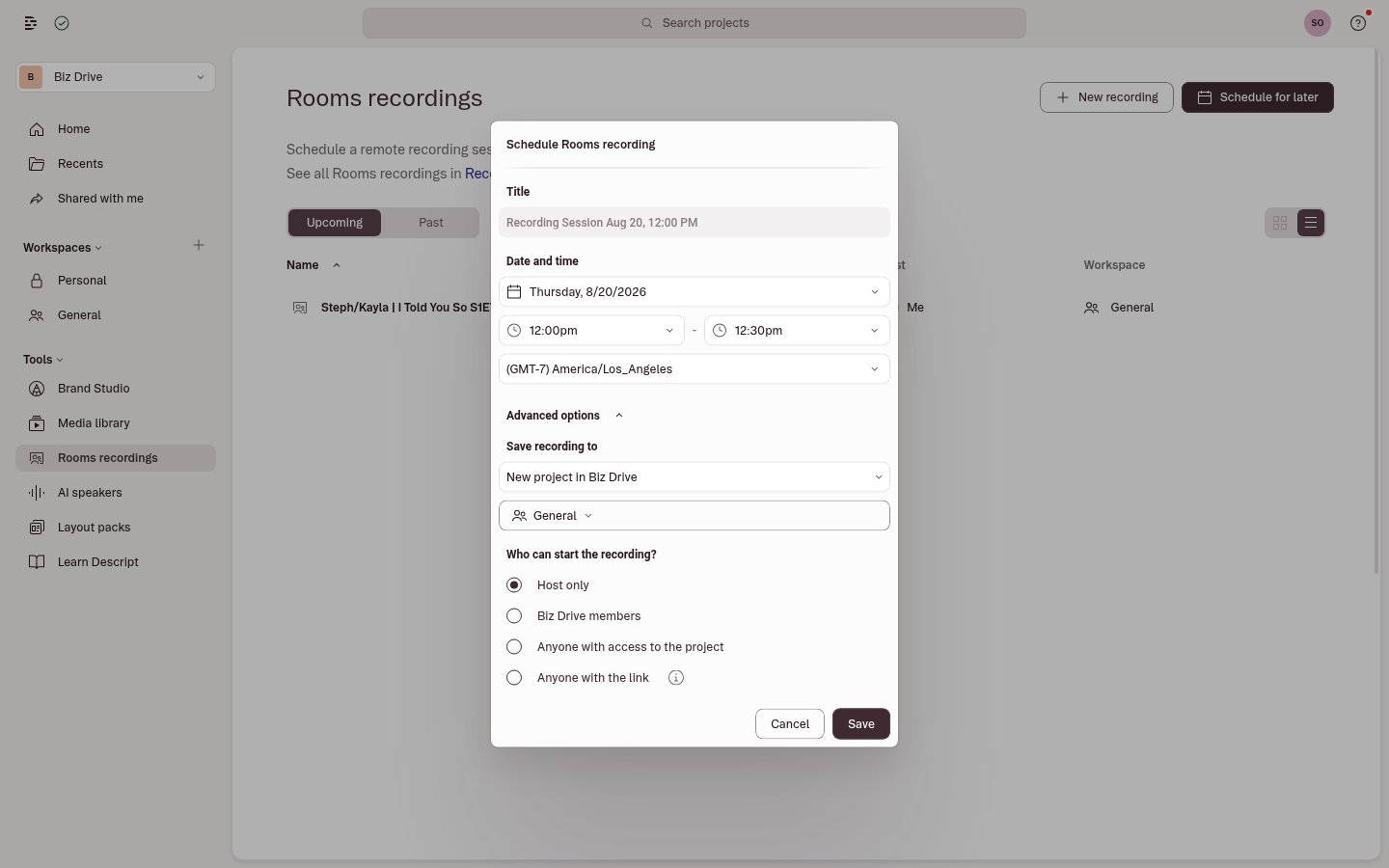Click the Schedule for later button

coord(1258,97)
